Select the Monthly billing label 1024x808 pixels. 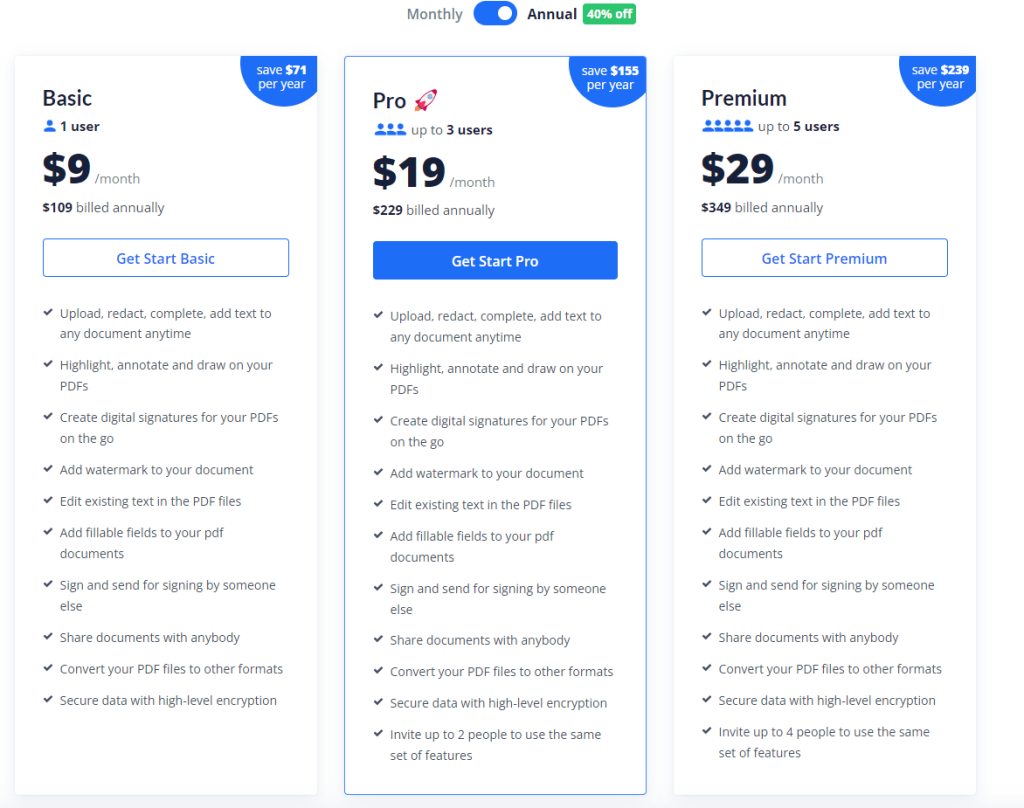[434, 14]
